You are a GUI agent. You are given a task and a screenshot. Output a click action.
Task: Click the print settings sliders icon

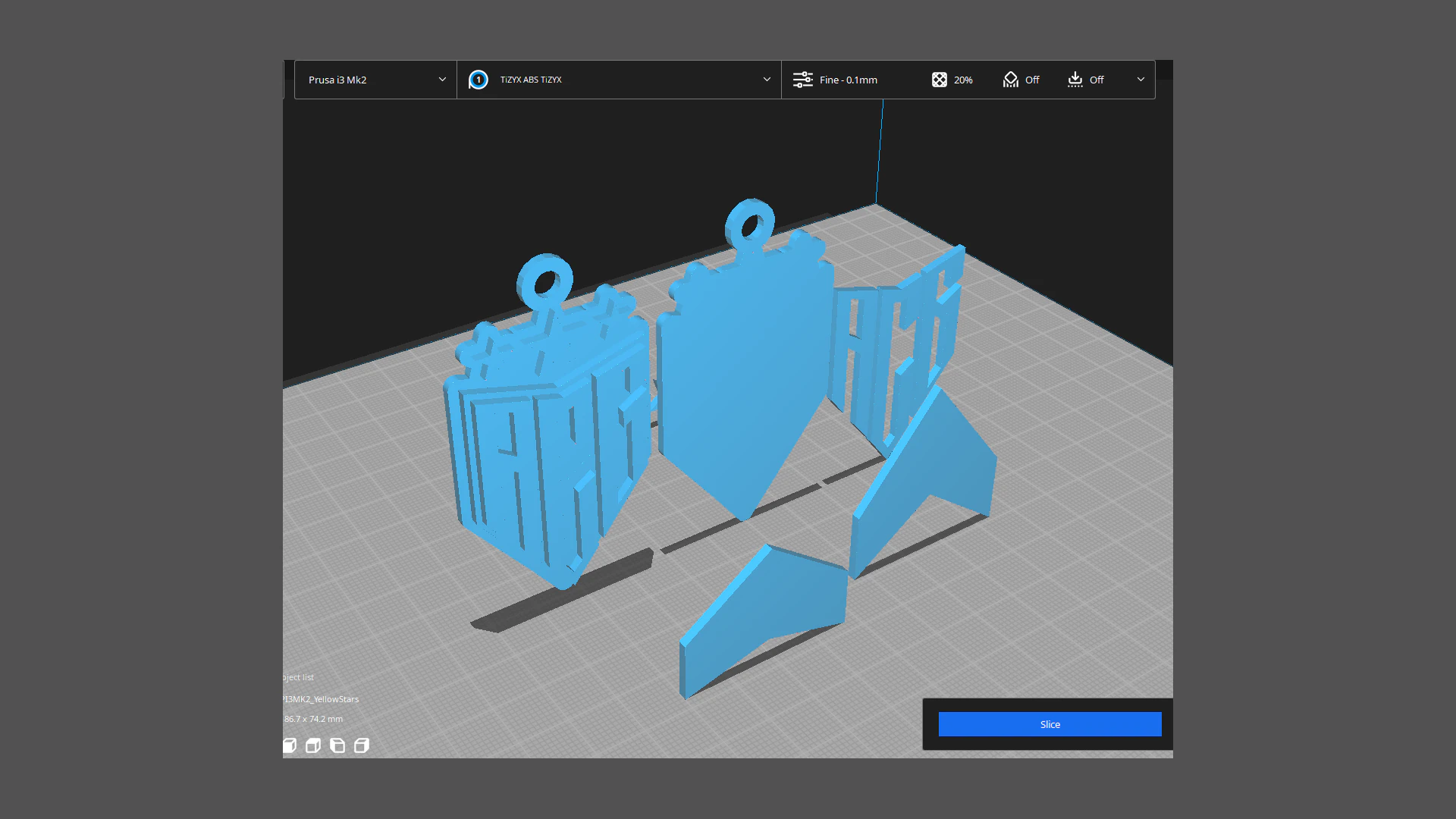pyautogui.click(x=802, y=80)
